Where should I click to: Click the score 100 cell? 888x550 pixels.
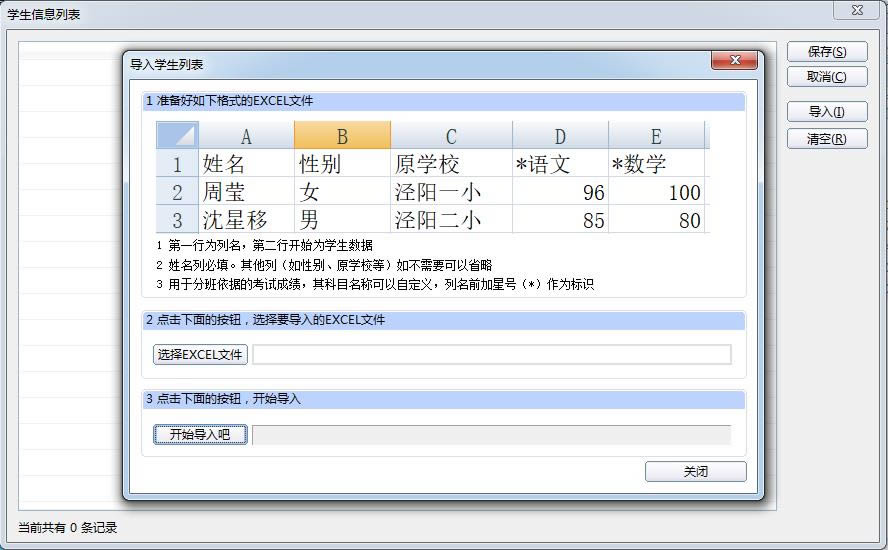click(656, 191)
